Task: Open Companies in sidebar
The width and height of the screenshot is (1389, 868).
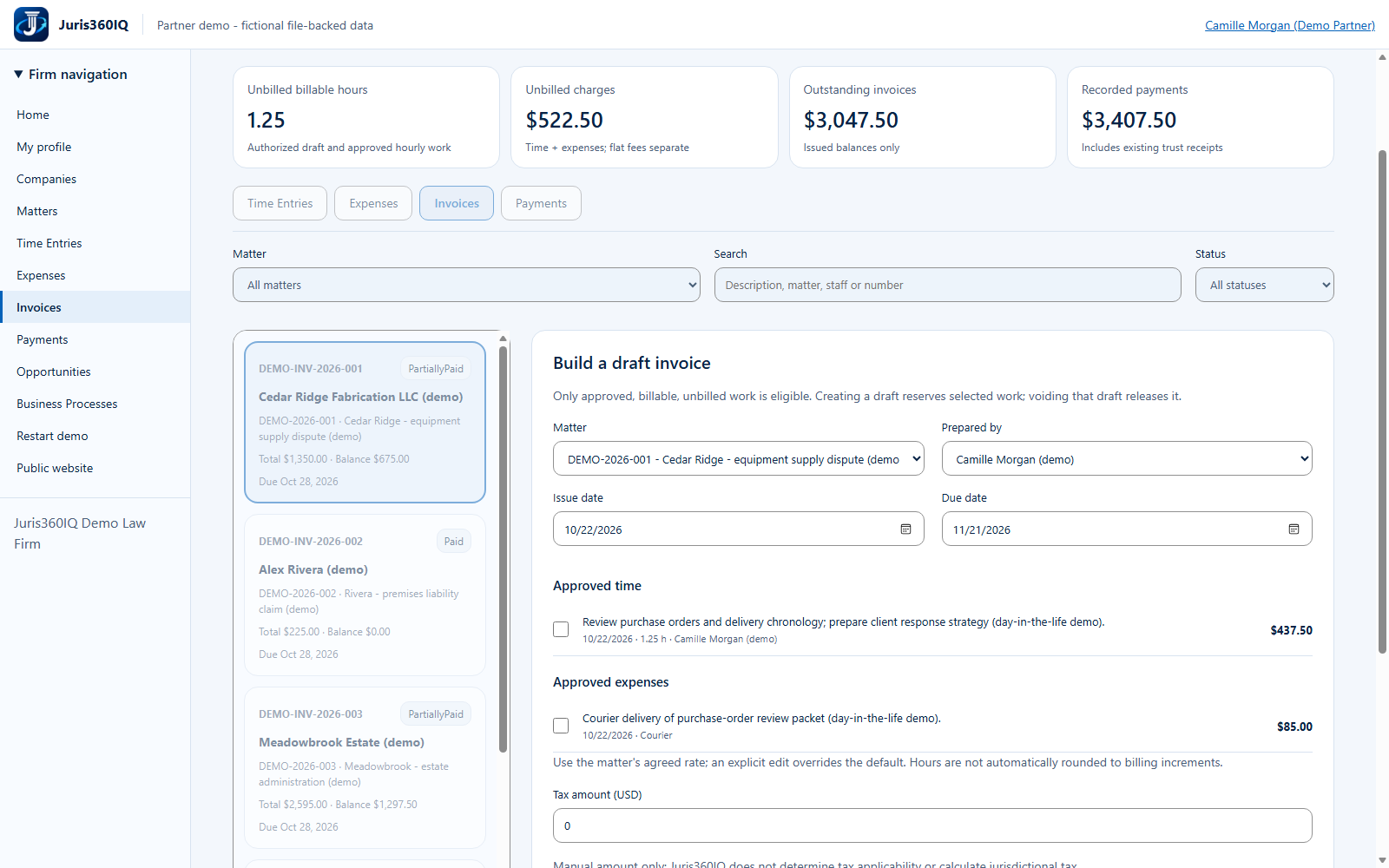Action: (x=95, y=179)
